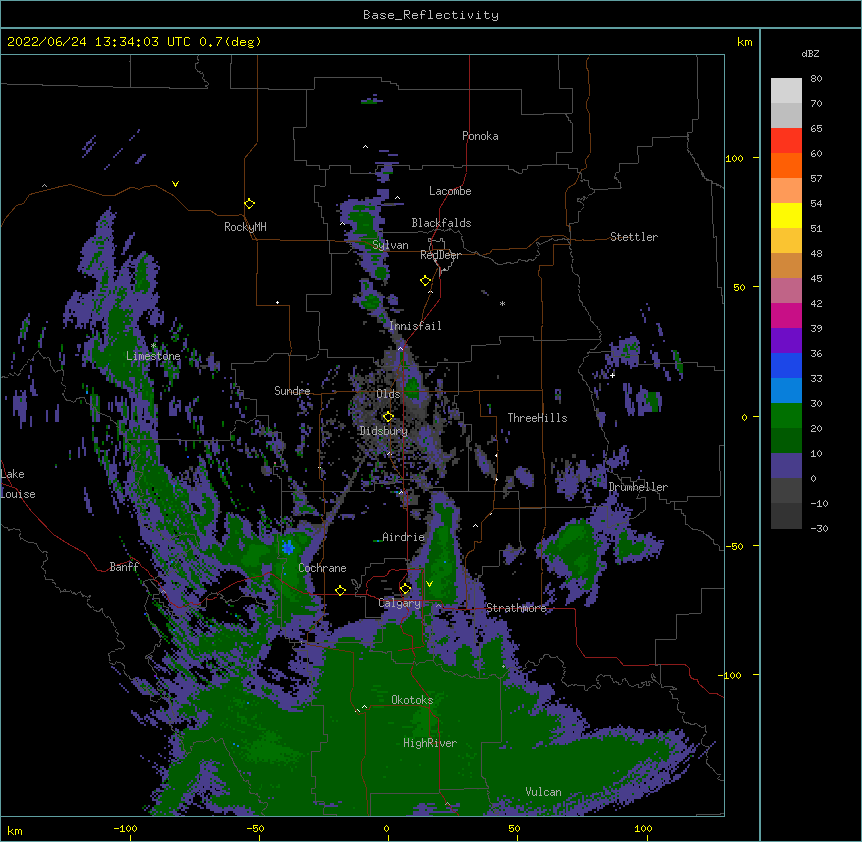This screenshot has width=862, height=842.
Task: Click the RedDeer city label
Action: tap(440, 255)
